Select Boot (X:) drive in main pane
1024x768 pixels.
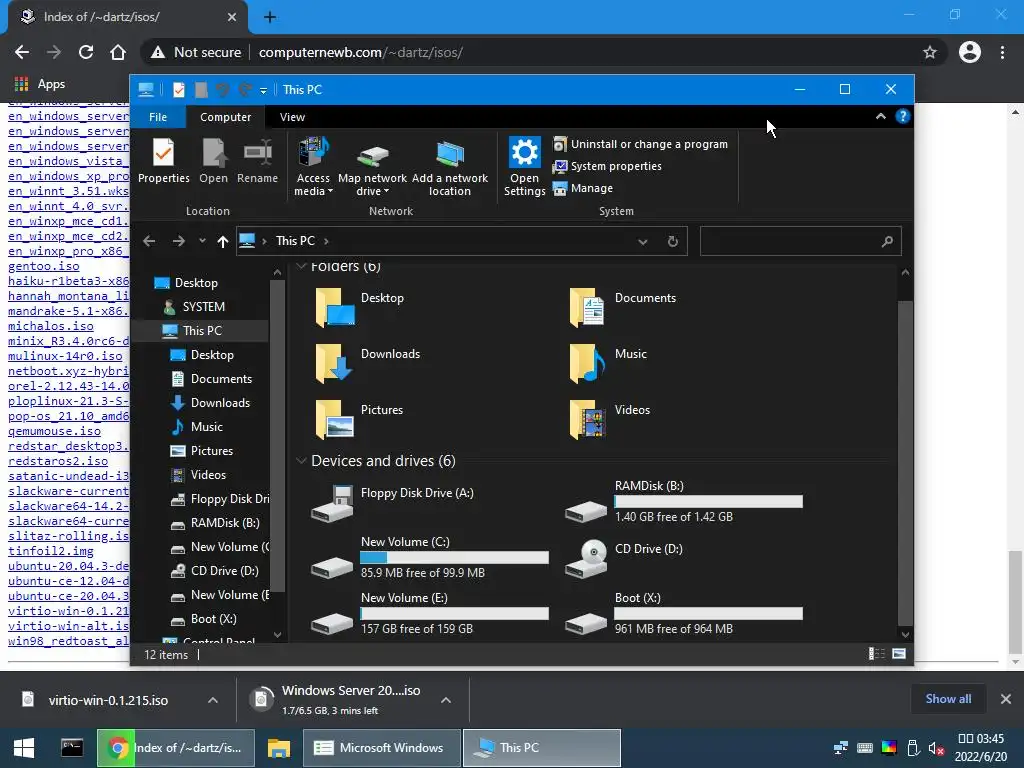684,614
